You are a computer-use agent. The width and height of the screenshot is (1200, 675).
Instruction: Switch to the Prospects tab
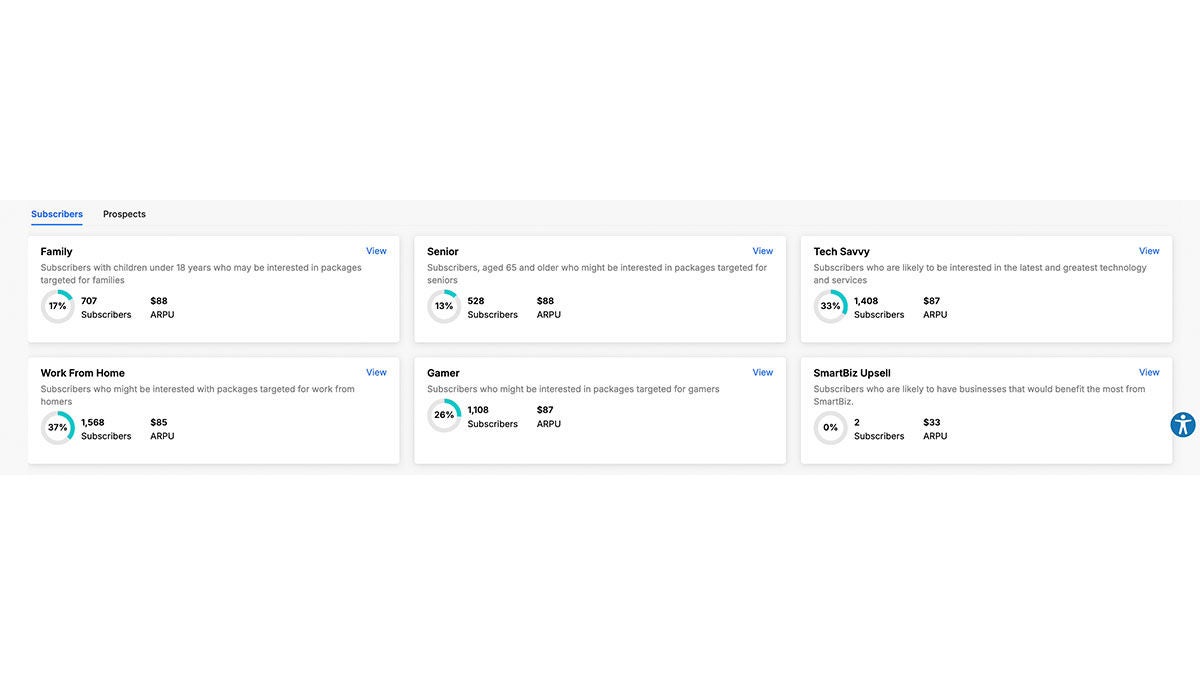[x=124, y=214]
